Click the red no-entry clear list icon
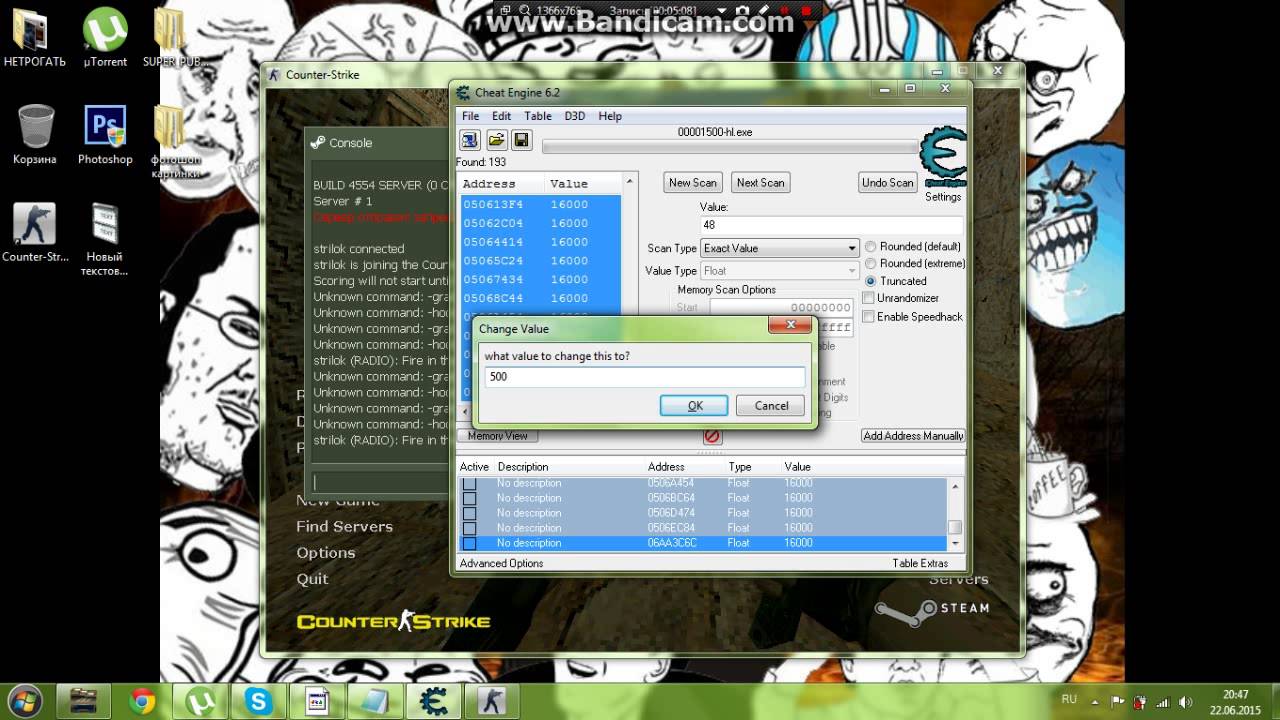 coord(712,436)
